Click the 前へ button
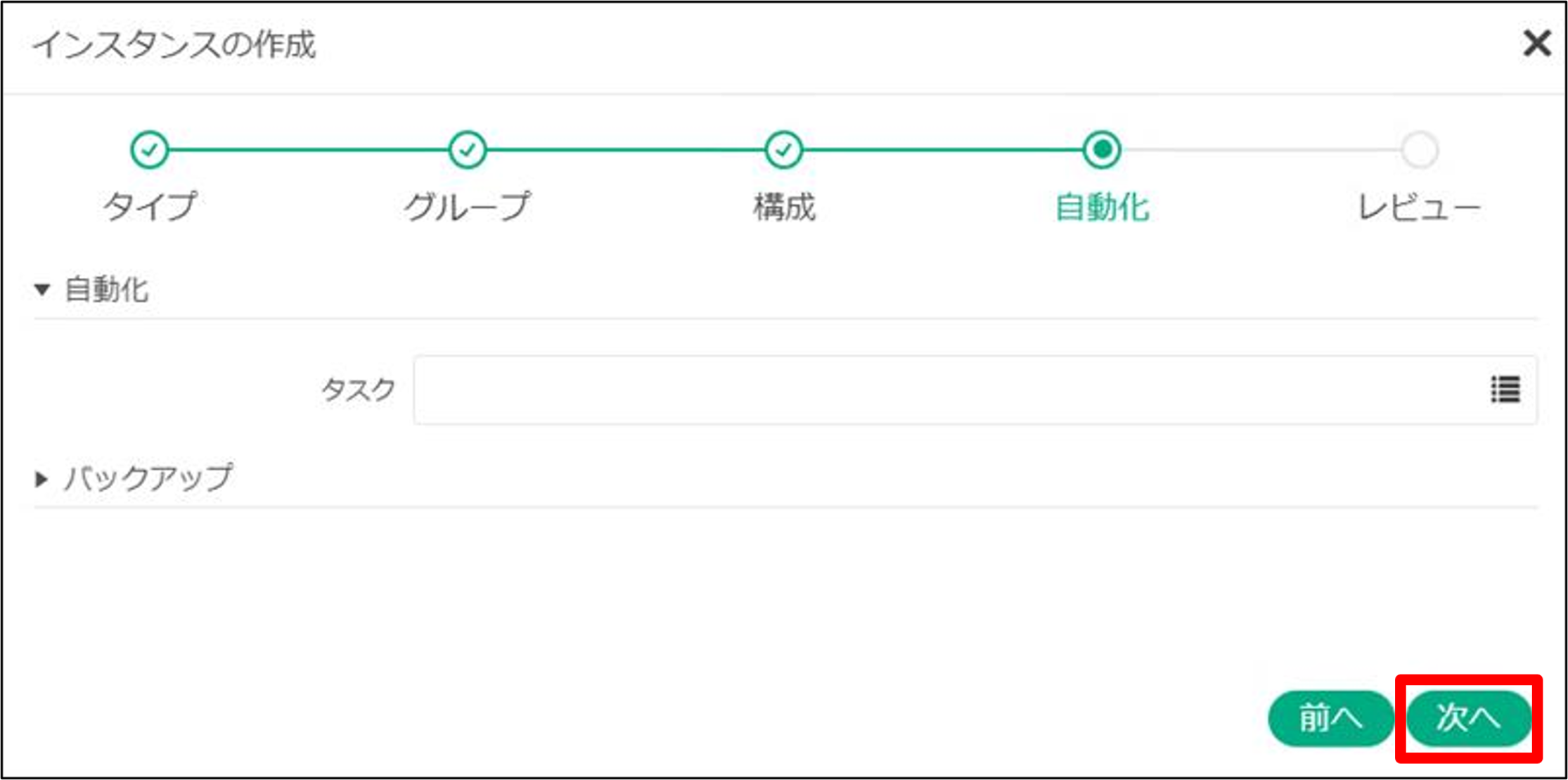Viewport: 1568px width, 780px height. [x=1330, y=718]
